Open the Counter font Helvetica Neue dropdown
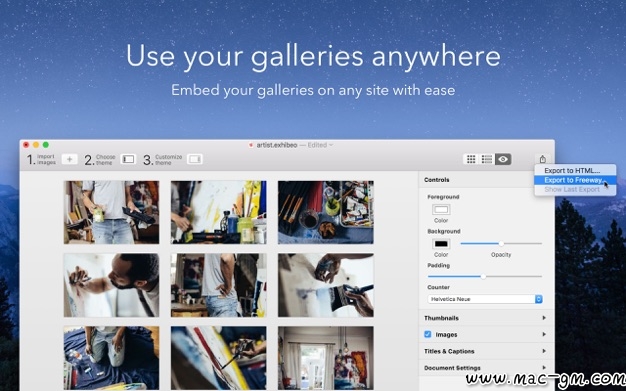This screenshot has width=626, height=391. point(485,299)
